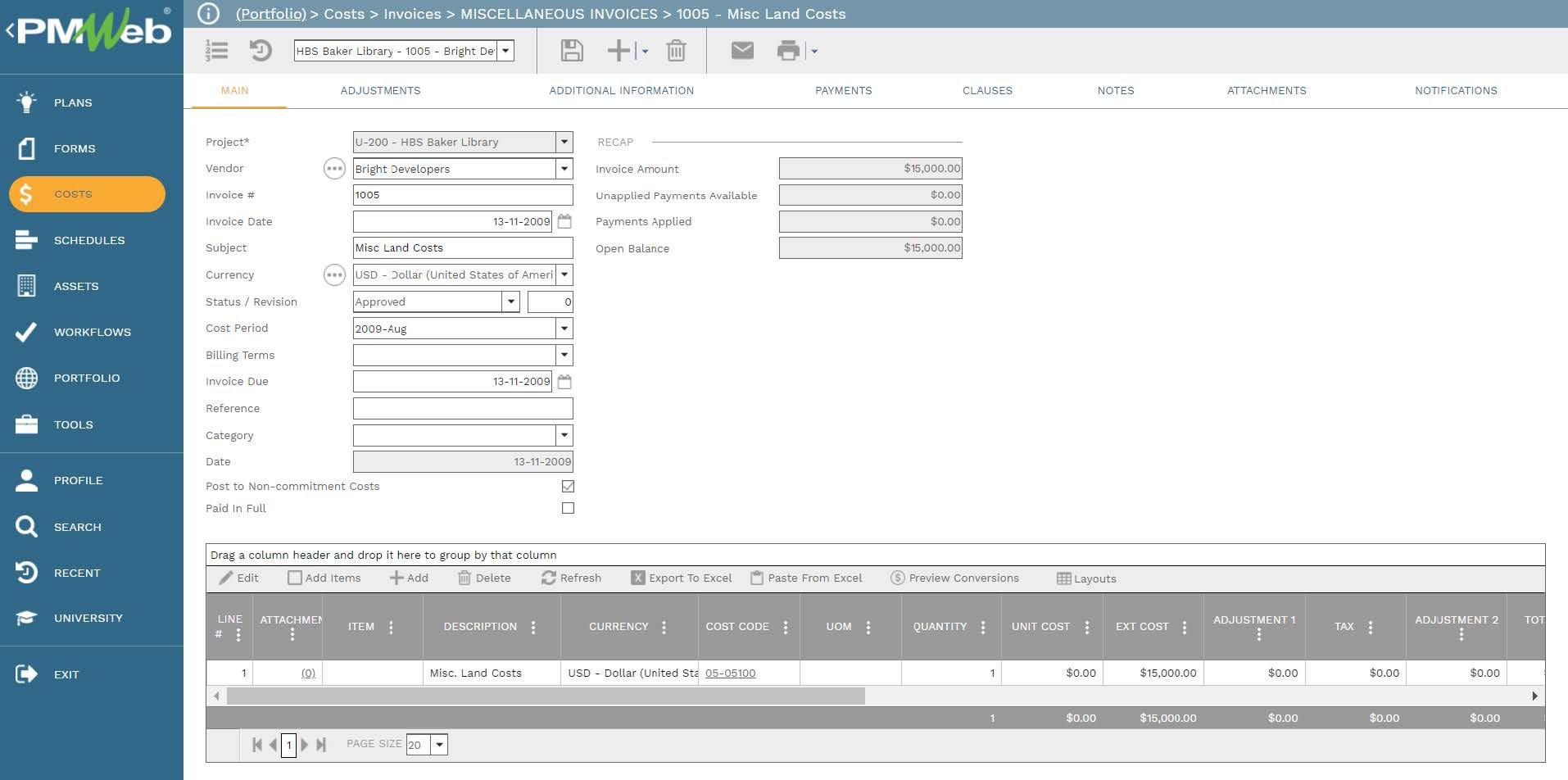
Task: Switch to Additional Information tab
Action: [621, 91]
